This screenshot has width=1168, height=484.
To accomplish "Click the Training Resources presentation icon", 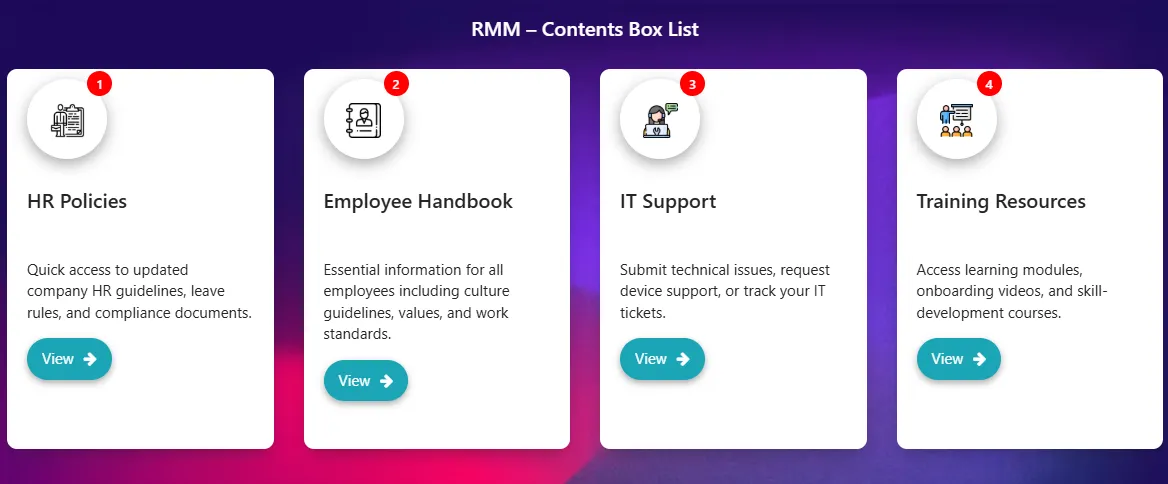I will click(956, 119).
